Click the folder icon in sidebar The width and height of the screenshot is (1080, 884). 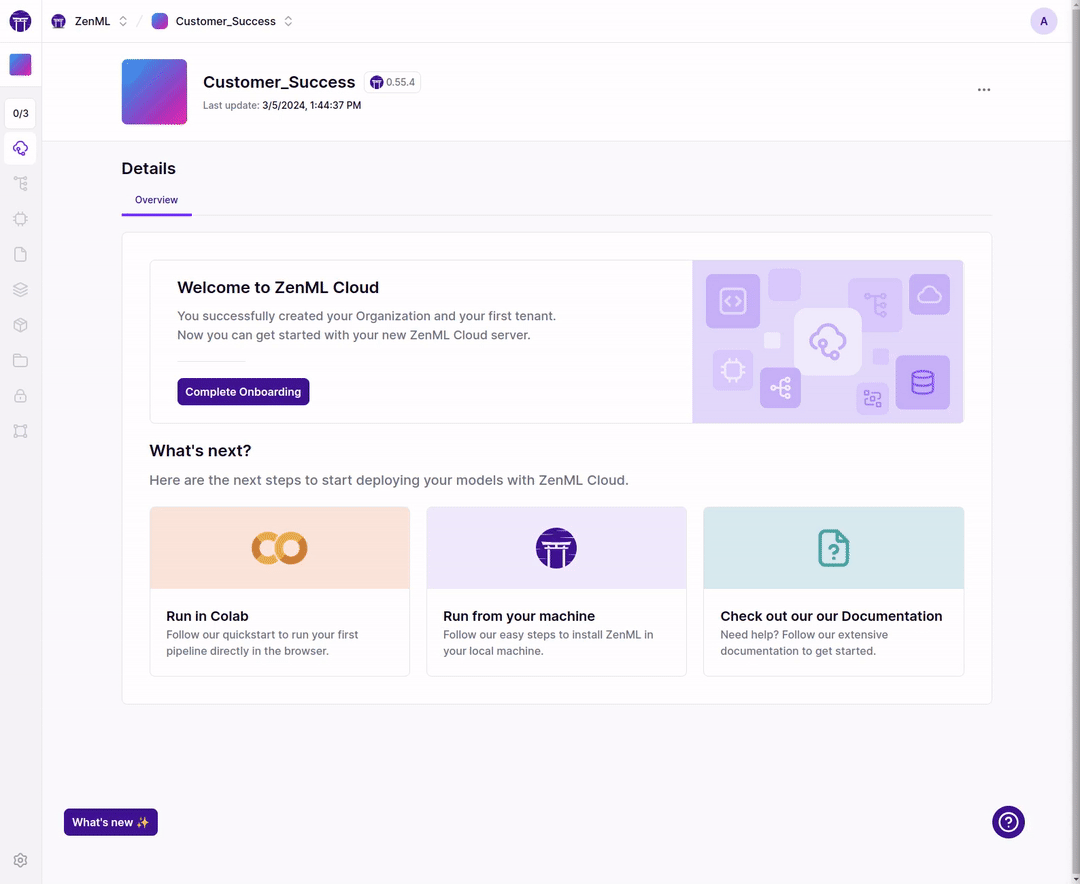20,361
